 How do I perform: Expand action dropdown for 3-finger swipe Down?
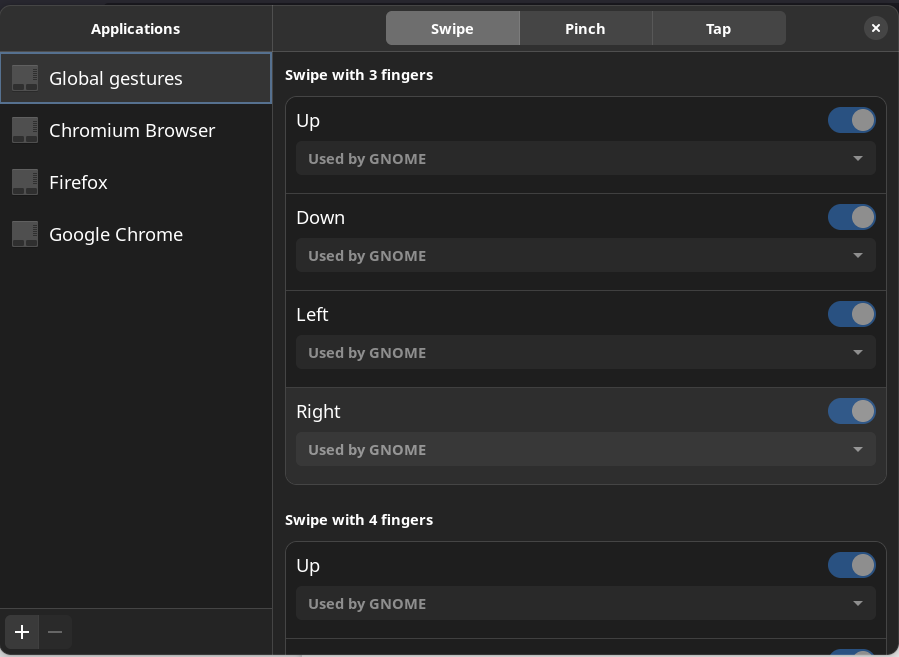(585, 256)
